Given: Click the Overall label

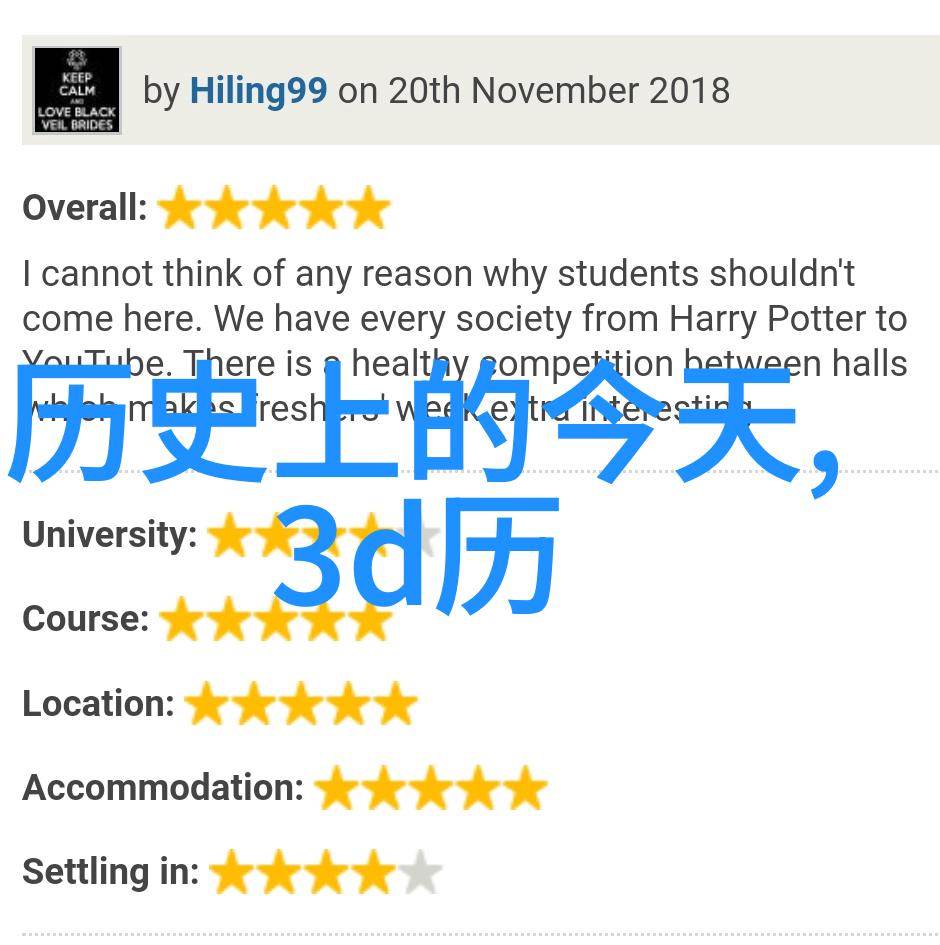Looking at the screenshot, I should pyautogui.click(x=85, y=208).
